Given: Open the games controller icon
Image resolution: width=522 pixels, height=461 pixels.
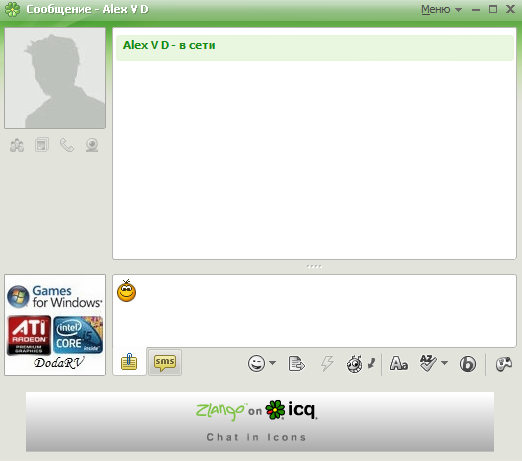Looking at the screenshot, I should (504, 364).
